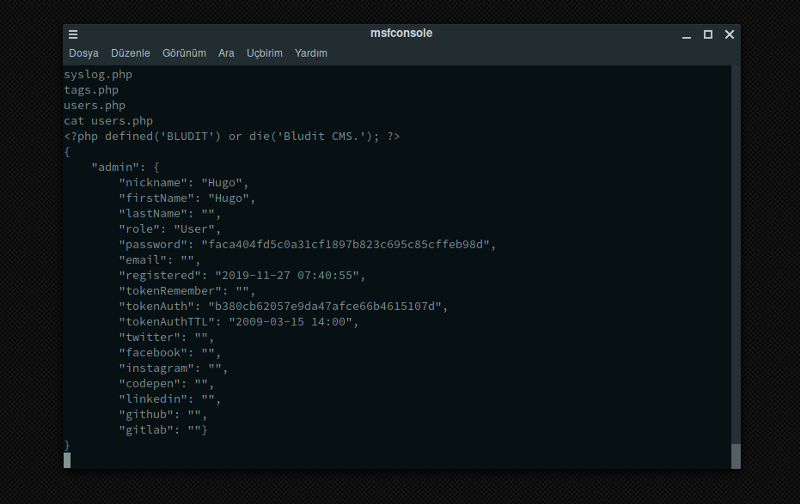Open the Uçbirim menu

coord(264,54)
